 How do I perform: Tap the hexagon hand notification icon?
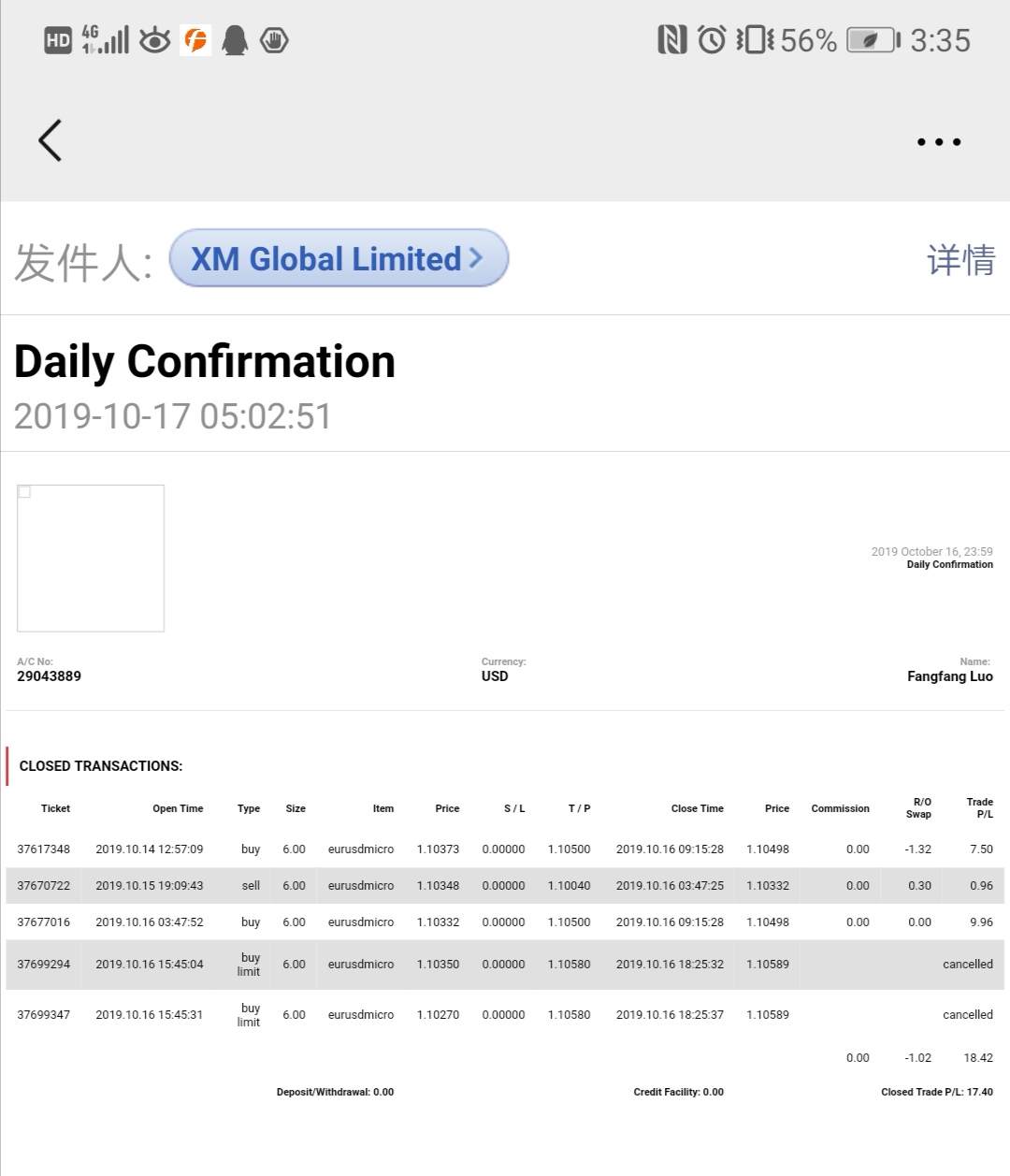[x=274, y=40]
